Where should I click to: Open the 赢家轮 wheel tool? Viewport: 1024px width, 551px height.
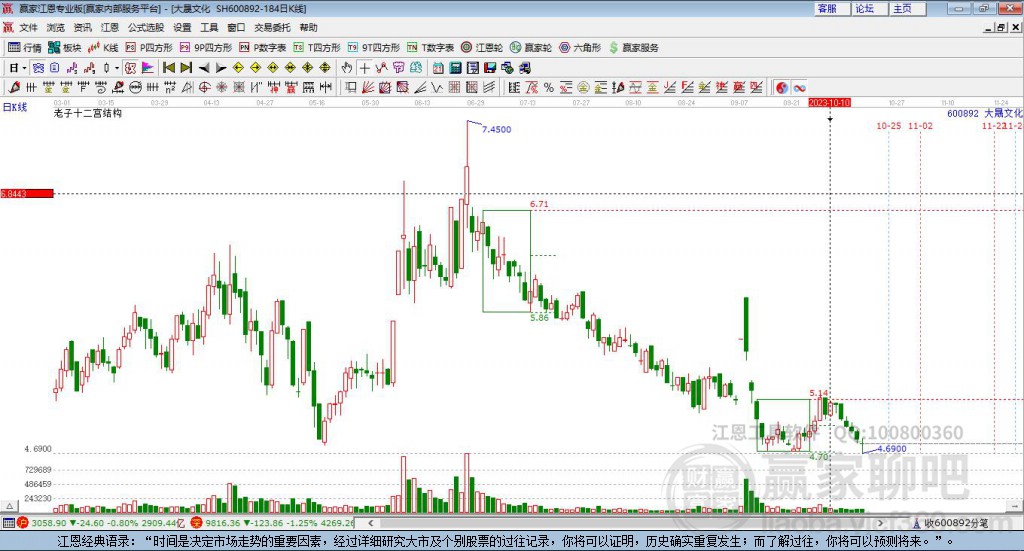point(530,48)
